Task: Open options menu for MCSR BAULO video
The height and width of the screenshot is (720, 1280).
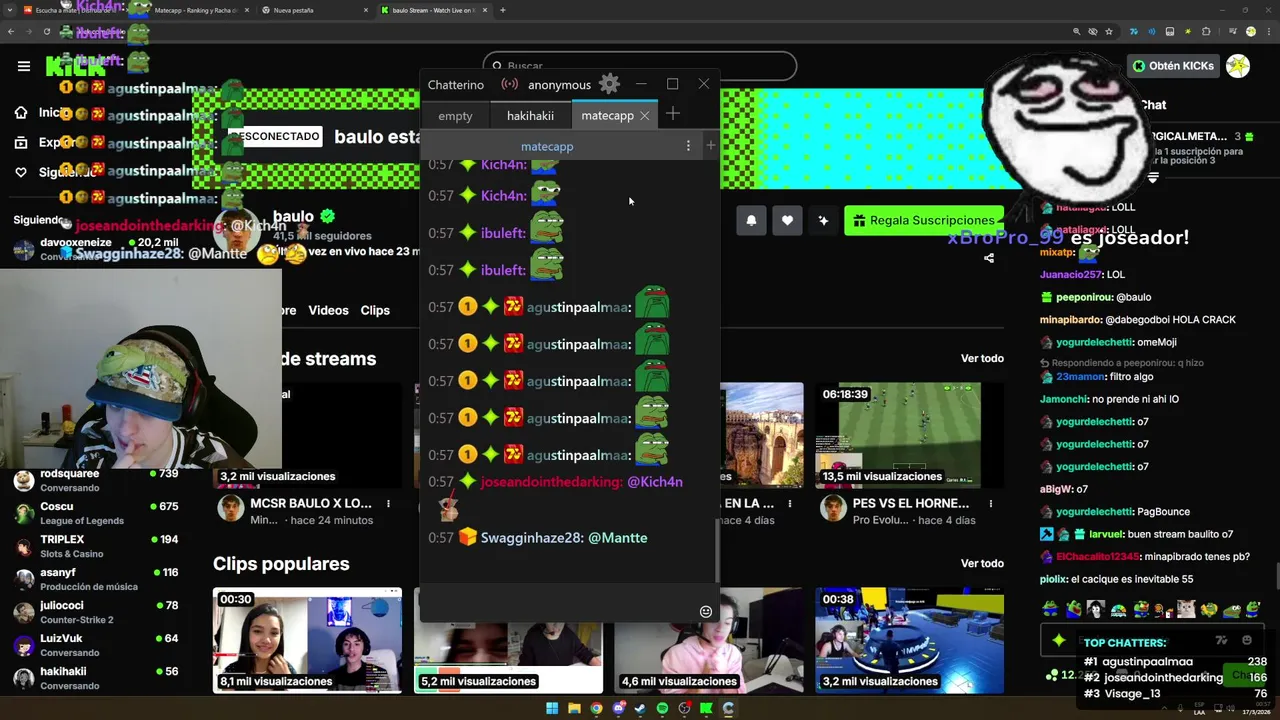Action: [x=388, y=503]
